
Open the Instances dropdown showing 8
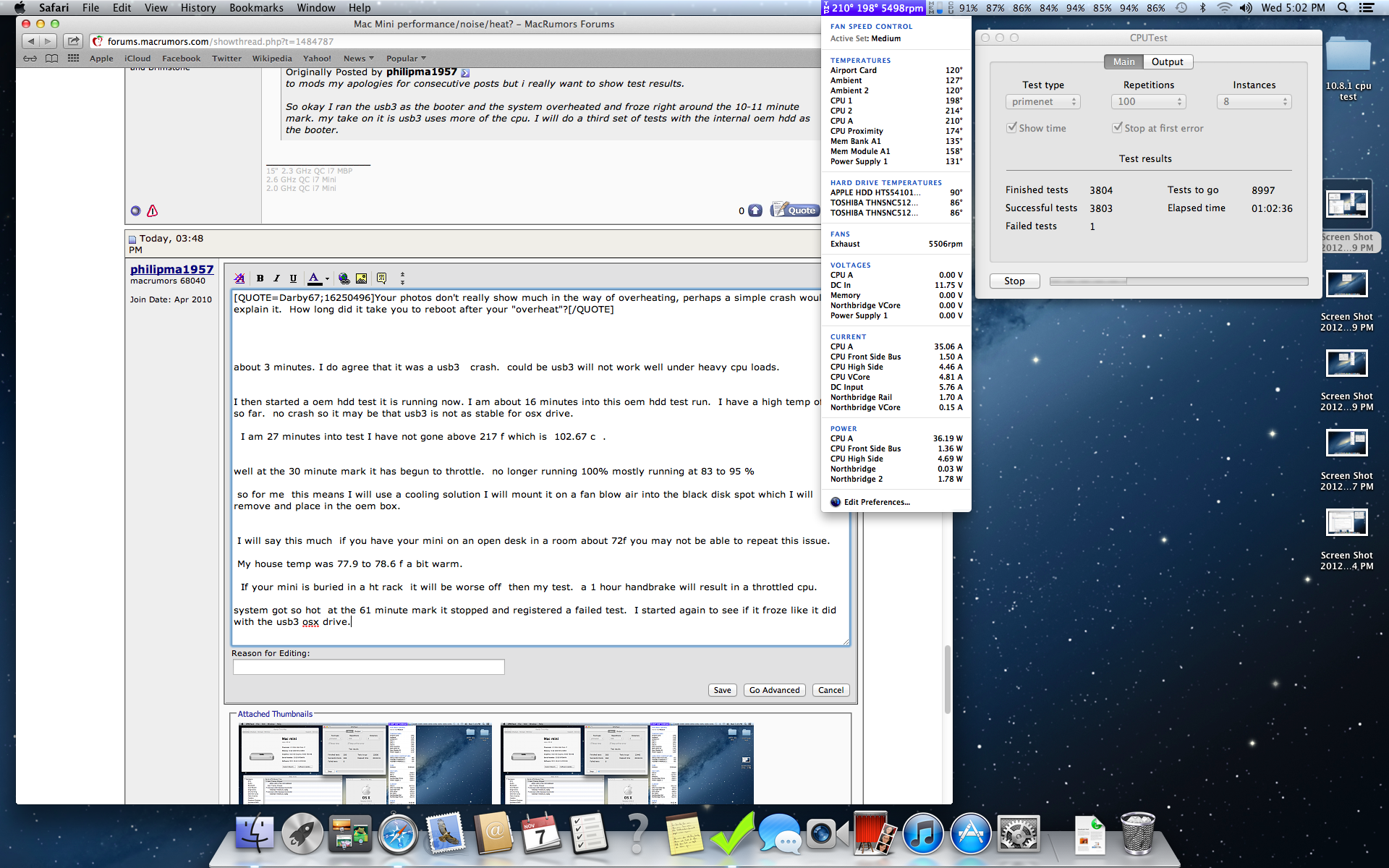(x=1254, y=102)
